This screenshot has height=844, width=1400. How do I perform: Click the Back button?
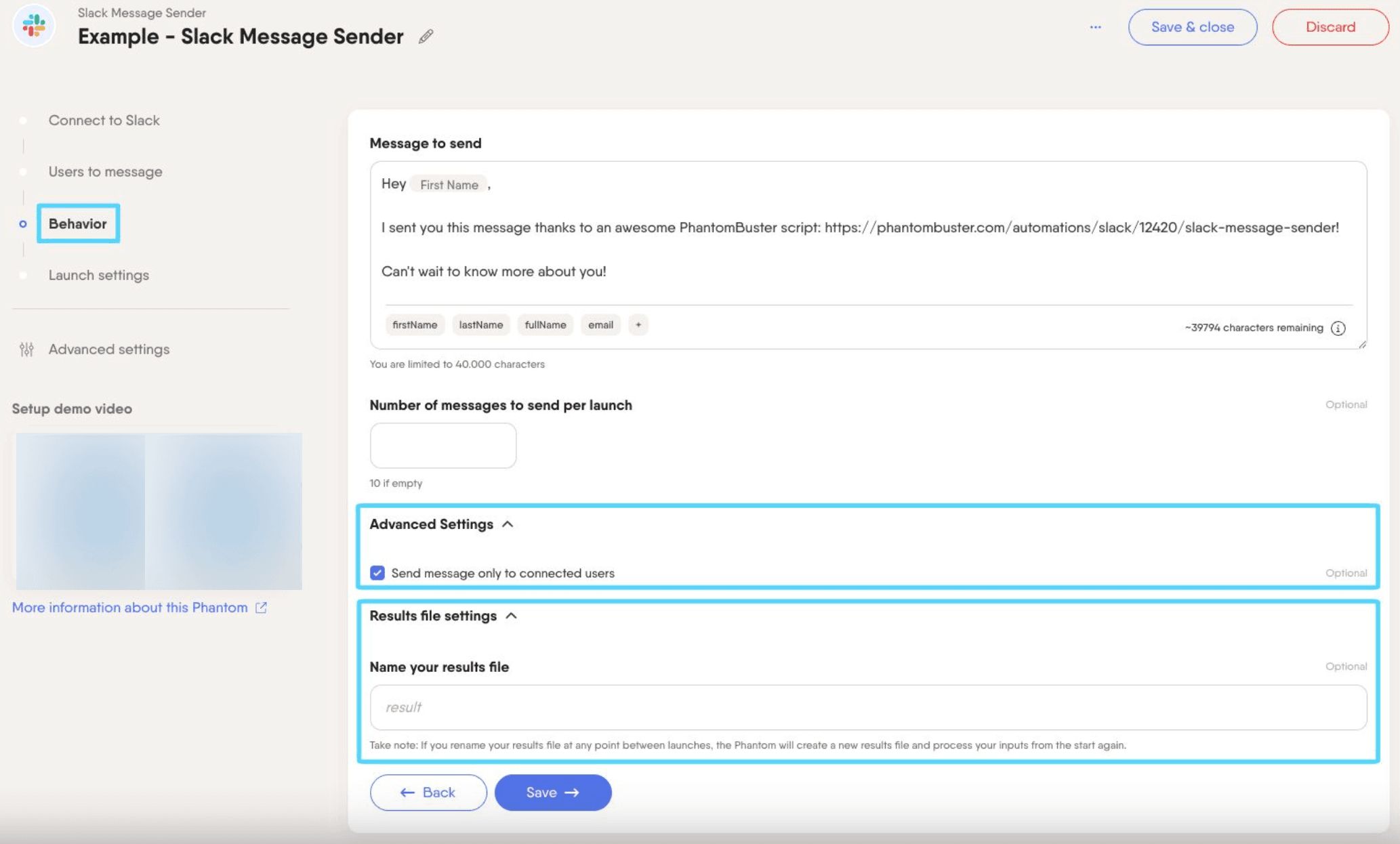click(x=428, y=793)
